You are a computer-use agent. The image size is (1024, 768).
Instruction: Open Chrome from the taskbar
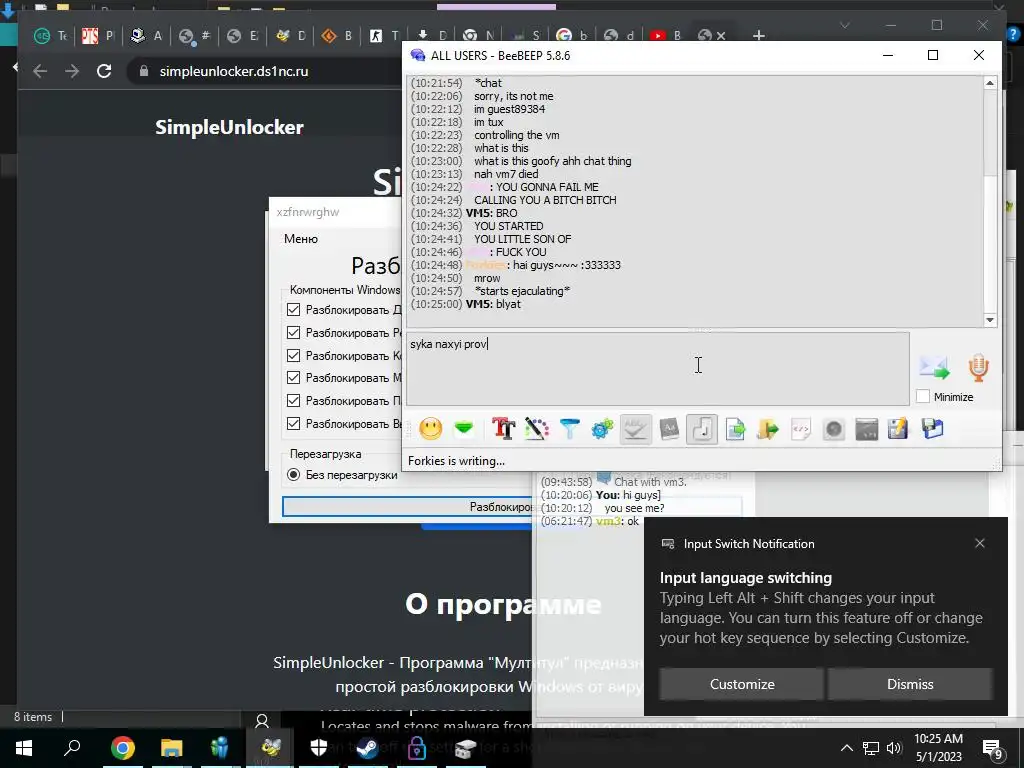(x=122, y=748)
